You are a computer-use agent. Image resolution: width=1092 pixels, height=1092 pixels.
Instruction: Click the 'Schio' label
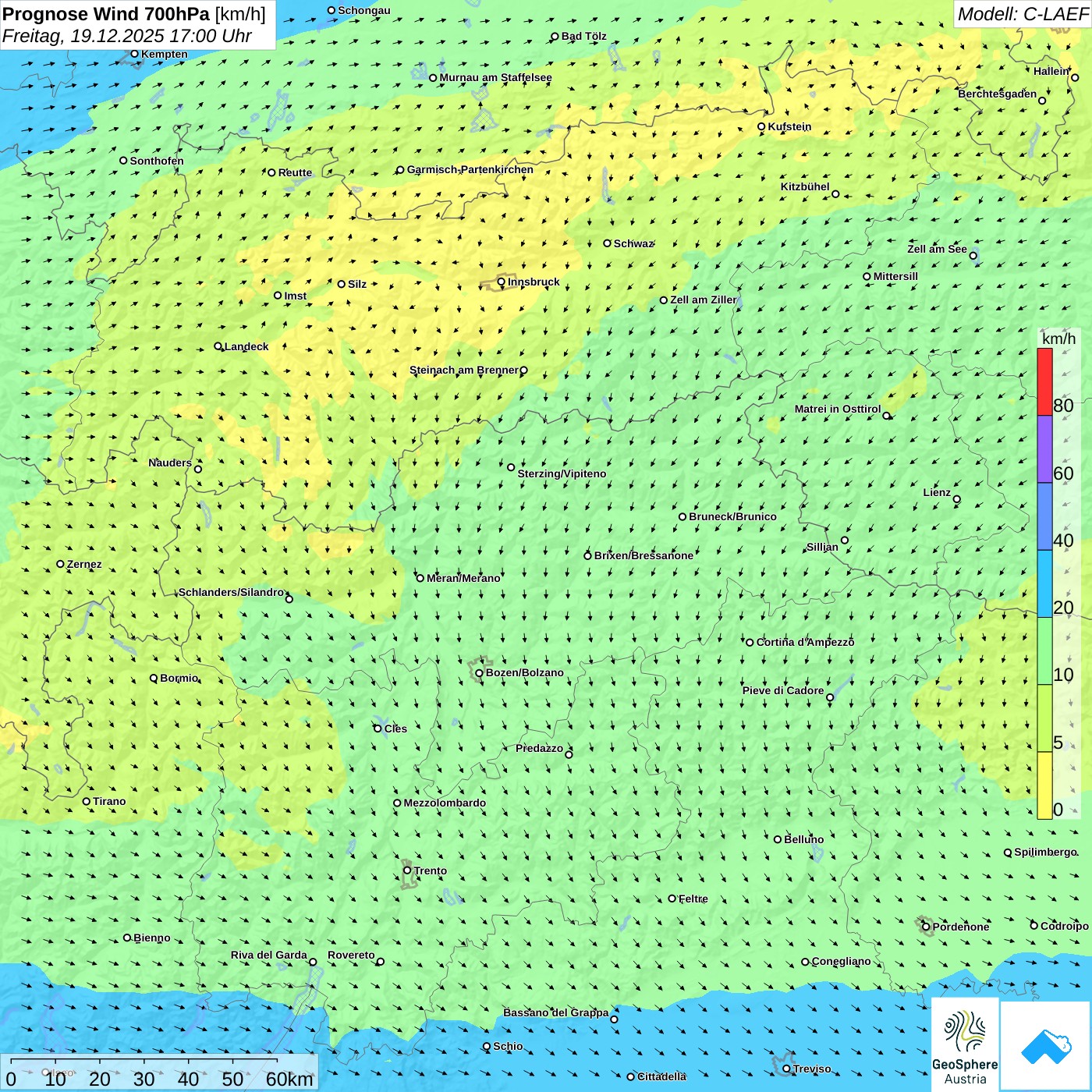click(x=508, y=1046)
